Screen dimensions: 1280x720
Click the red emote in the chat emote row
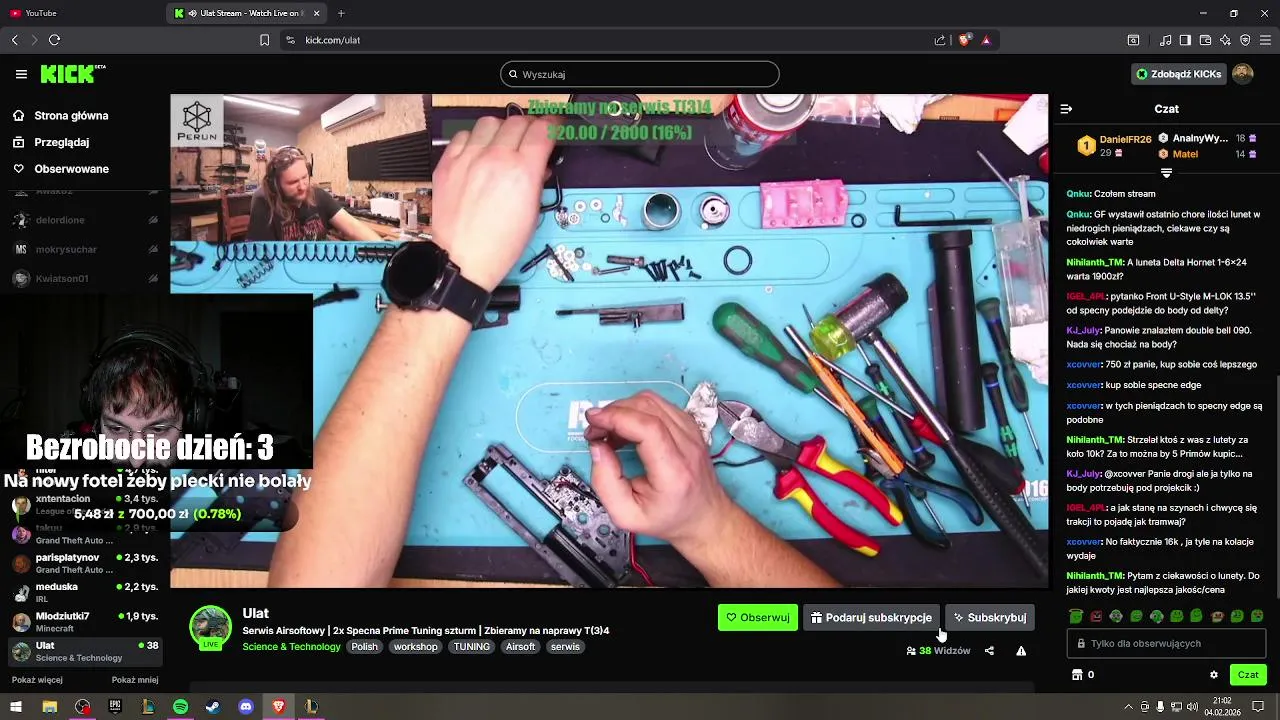click(x=1096, y=616)
